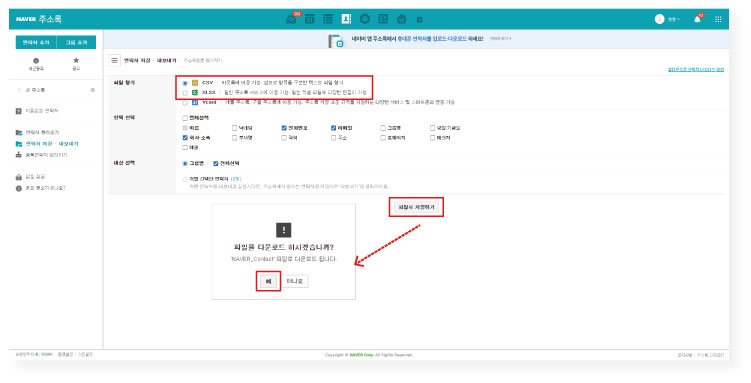
Task: Open 연락처 저장 · 내보내기 in the sidebar
Action: point(47,144)
